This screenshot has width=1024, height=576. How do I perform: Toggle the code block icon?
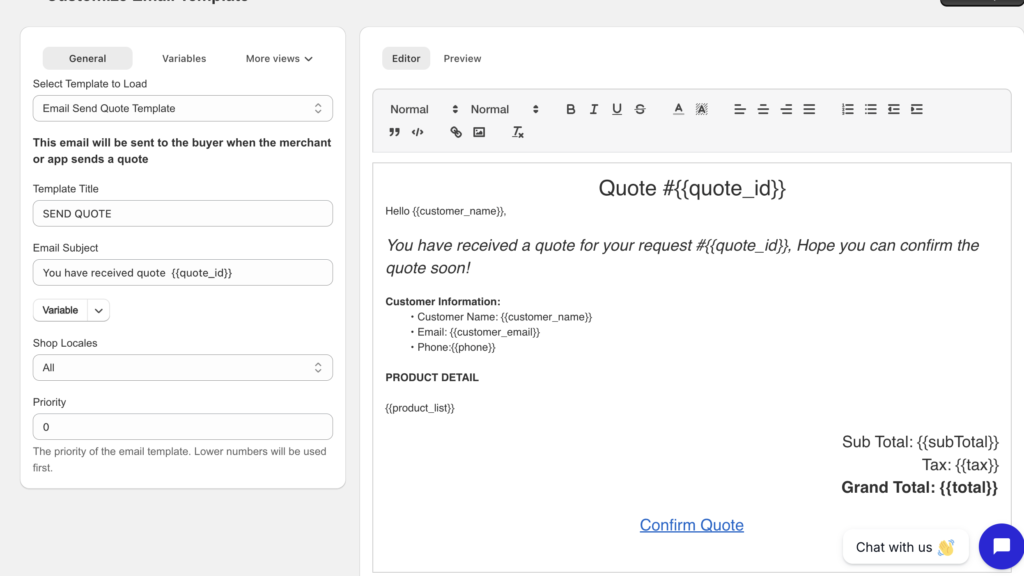(418, 132)
